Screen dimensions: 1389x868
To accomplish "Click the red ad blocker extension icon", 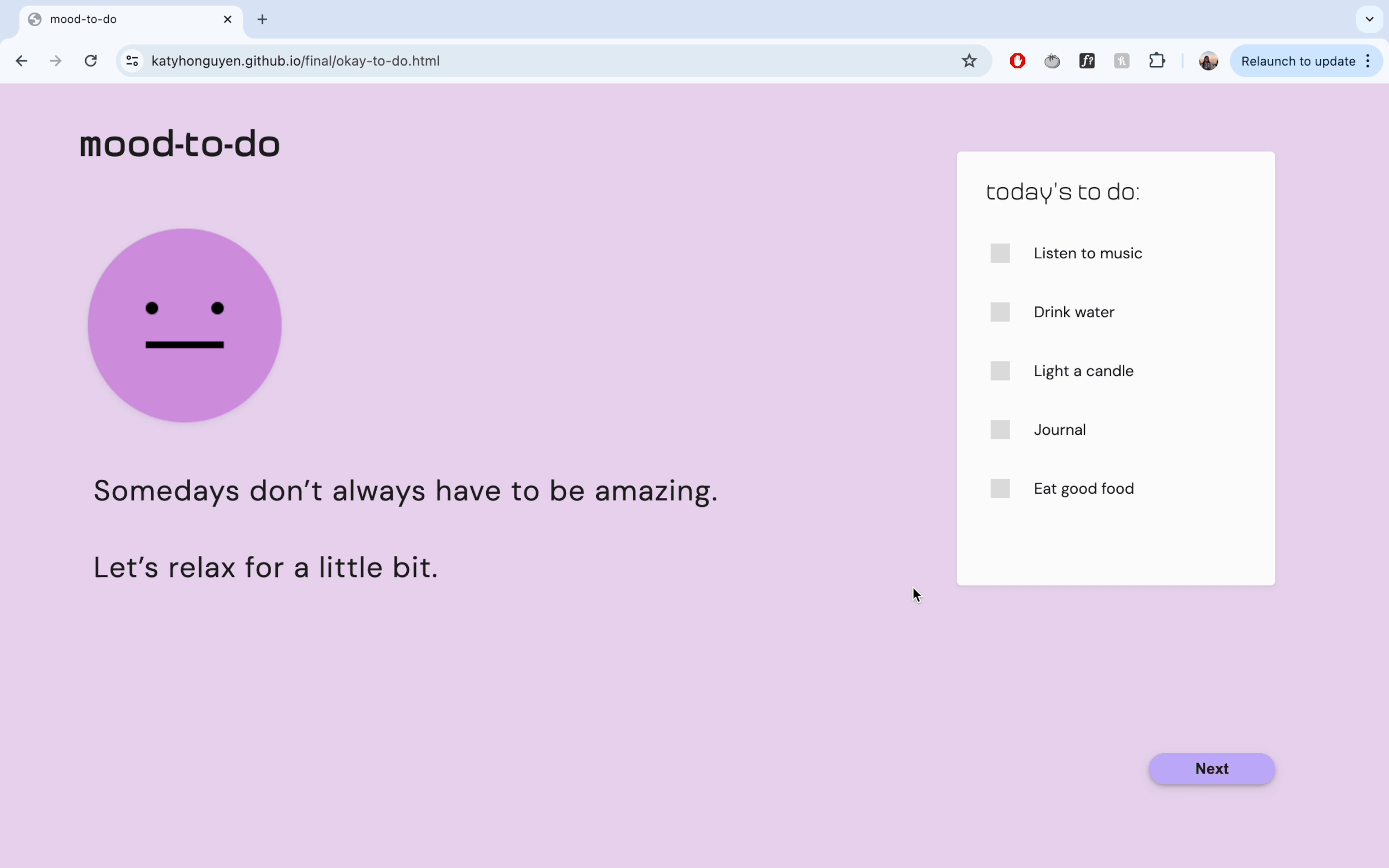I will tap(1017, 61).
